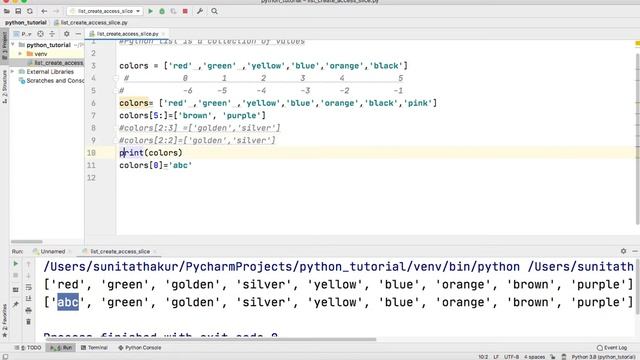Print the console output with the printer icon
This screenshot has width=640, height=360.
click(x=29, y=310)
